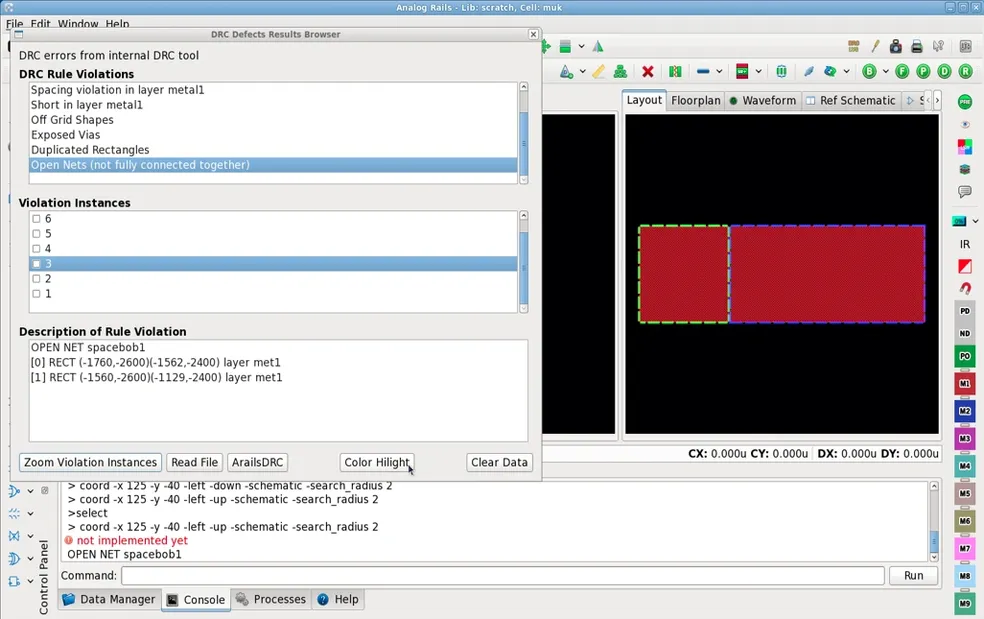Open the Data Manager tab

(108, 599)
